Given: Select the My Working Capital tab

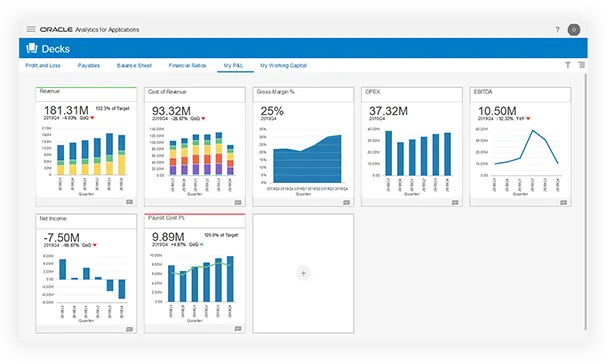Looking at the screenshot, I should point(283,65).
